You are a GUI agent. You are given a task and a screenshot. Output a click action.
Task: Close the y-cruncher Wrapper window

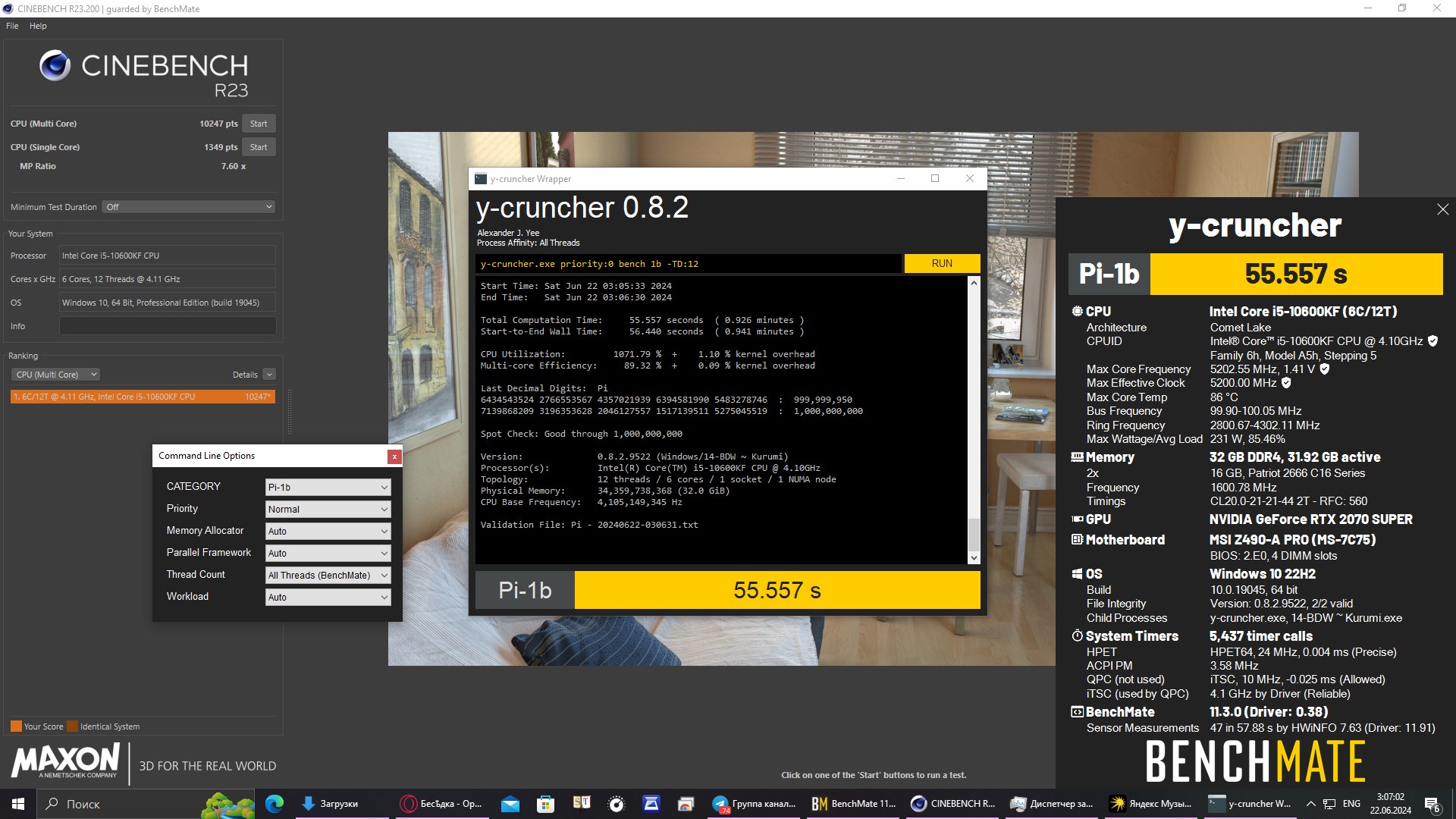[969, 178]
